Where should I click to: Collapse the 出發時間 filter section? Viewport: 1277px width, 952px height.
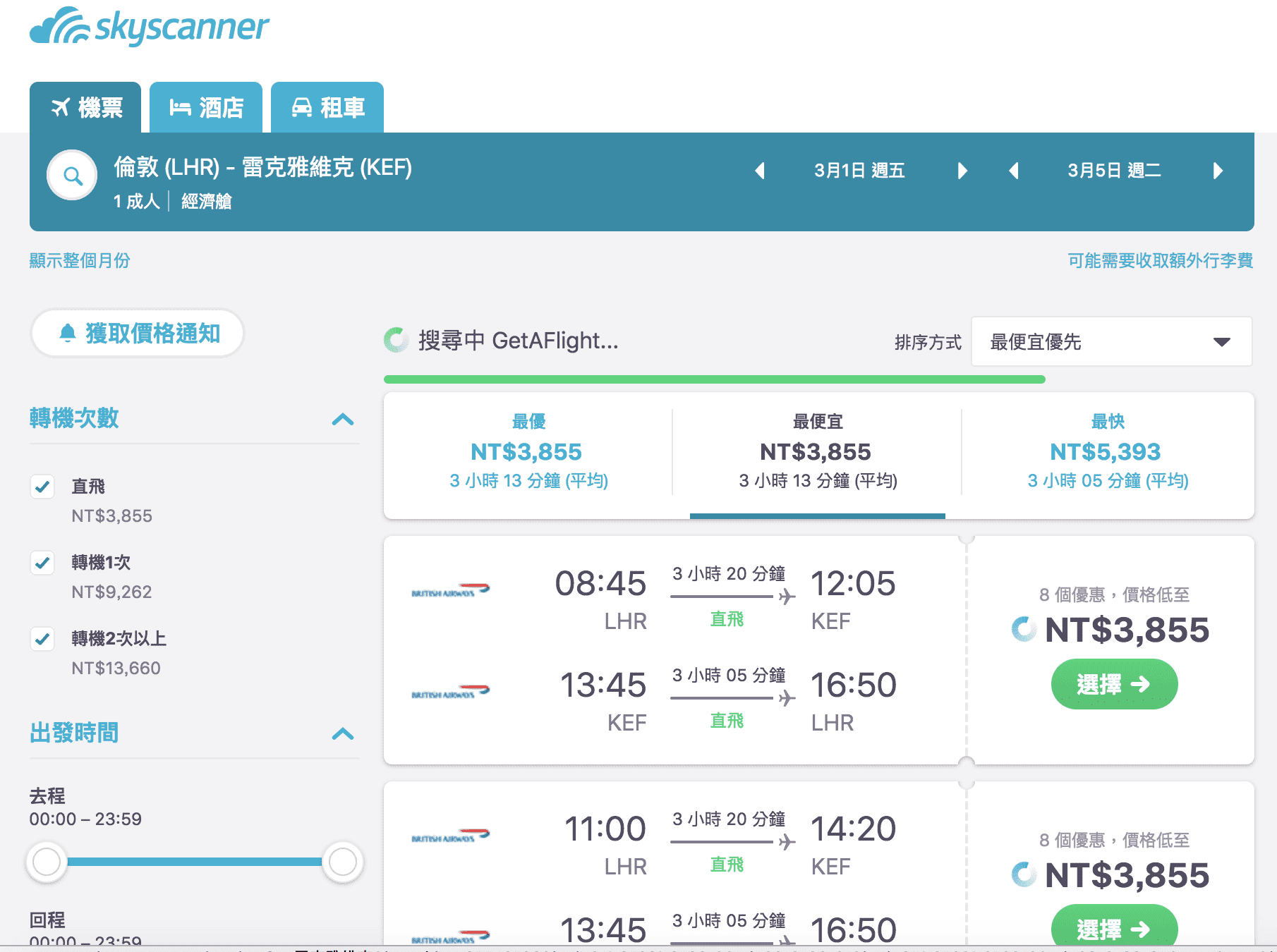tap(344, 734)
